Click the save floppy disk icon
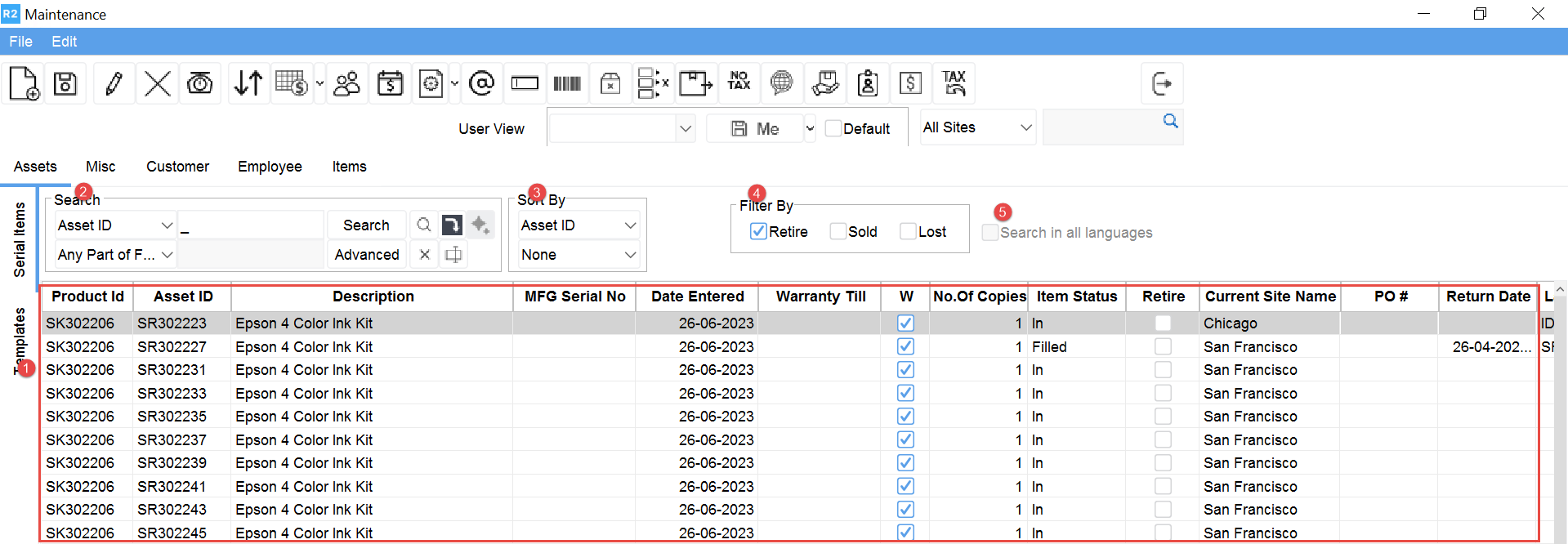The image size is (1568, 544). 65,83
